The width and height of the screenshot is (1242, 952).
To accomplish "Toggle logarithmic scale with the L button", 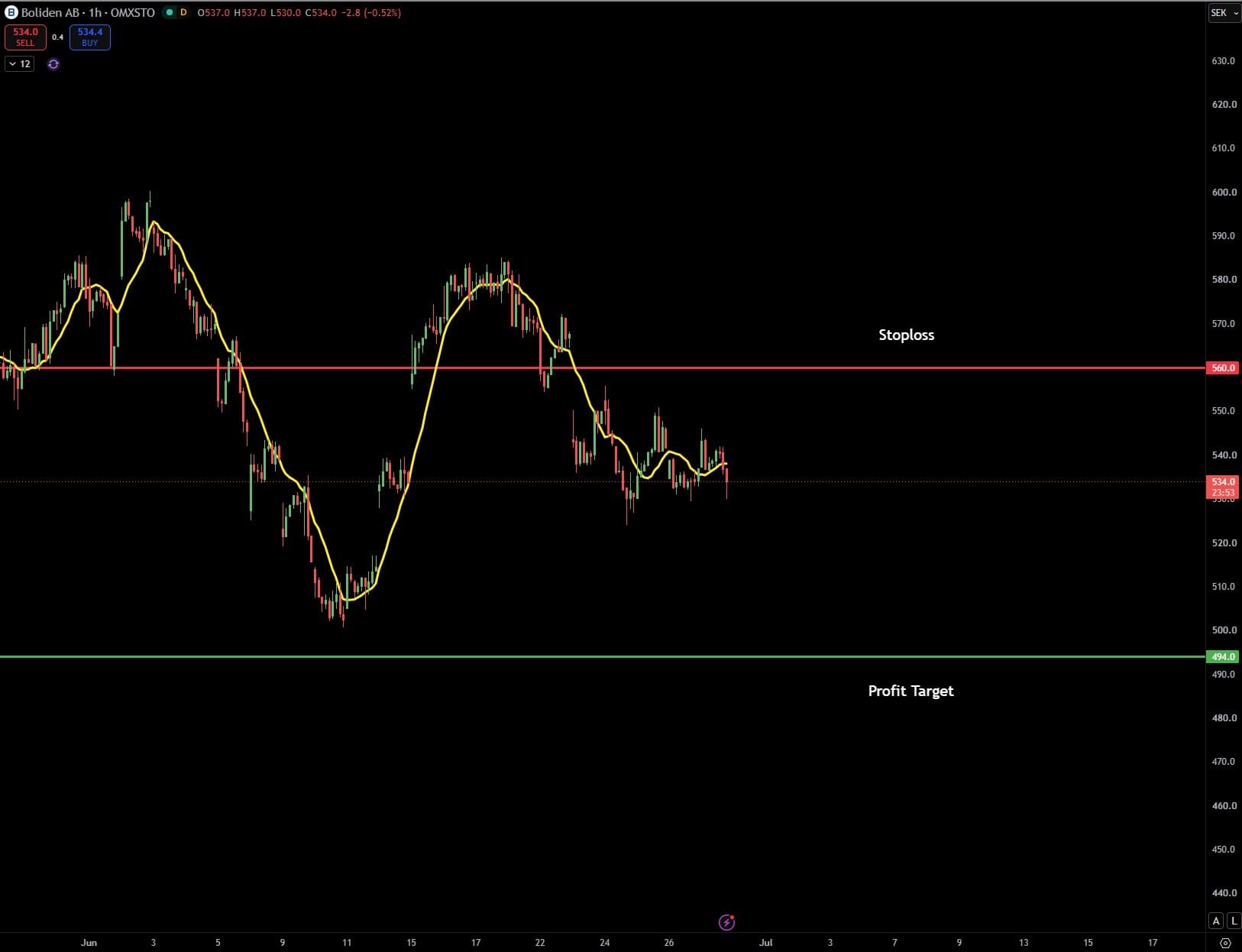I will 1233,921.
